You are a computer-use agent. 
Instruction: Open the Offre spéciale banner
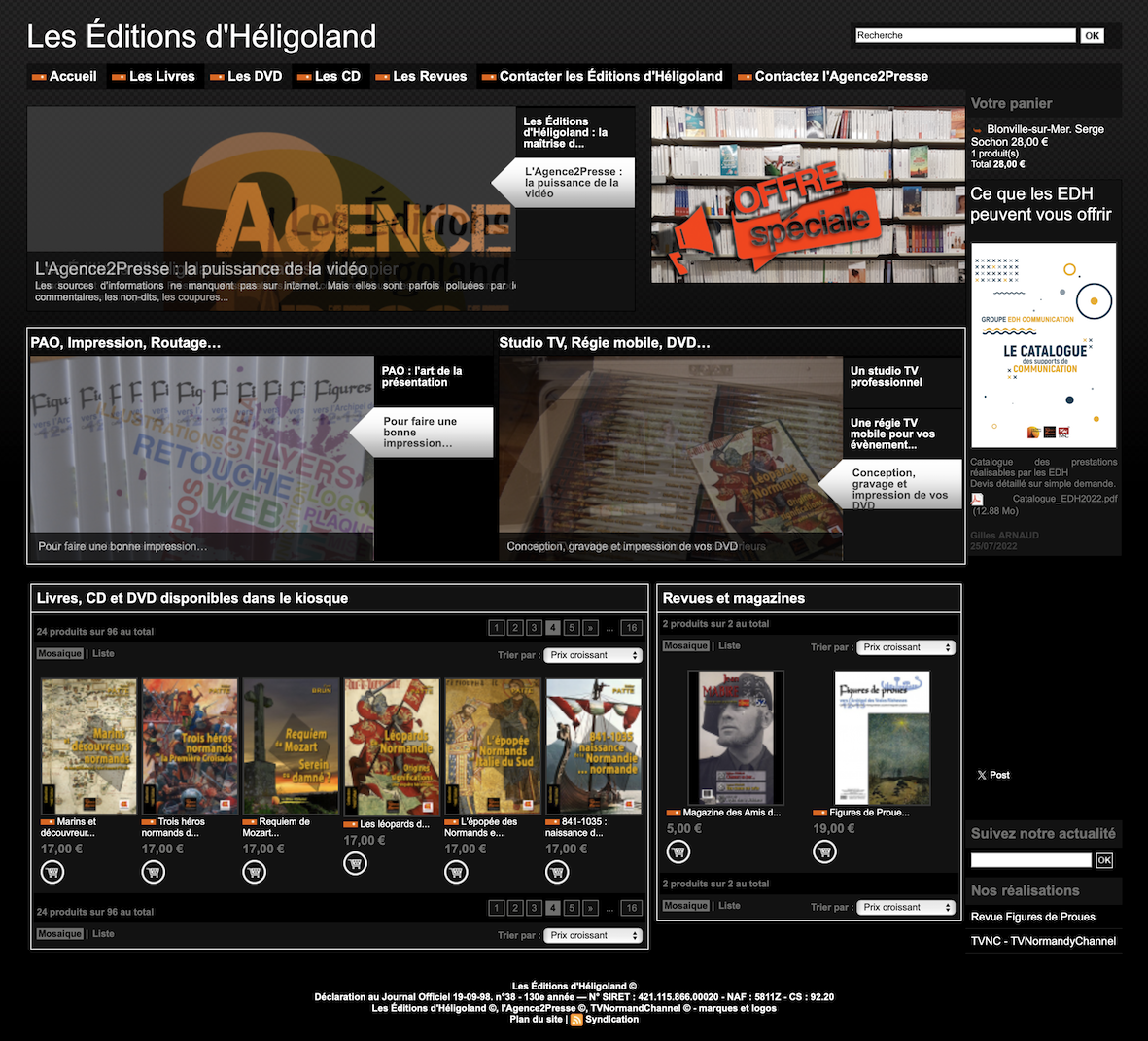tap(808, 194)
